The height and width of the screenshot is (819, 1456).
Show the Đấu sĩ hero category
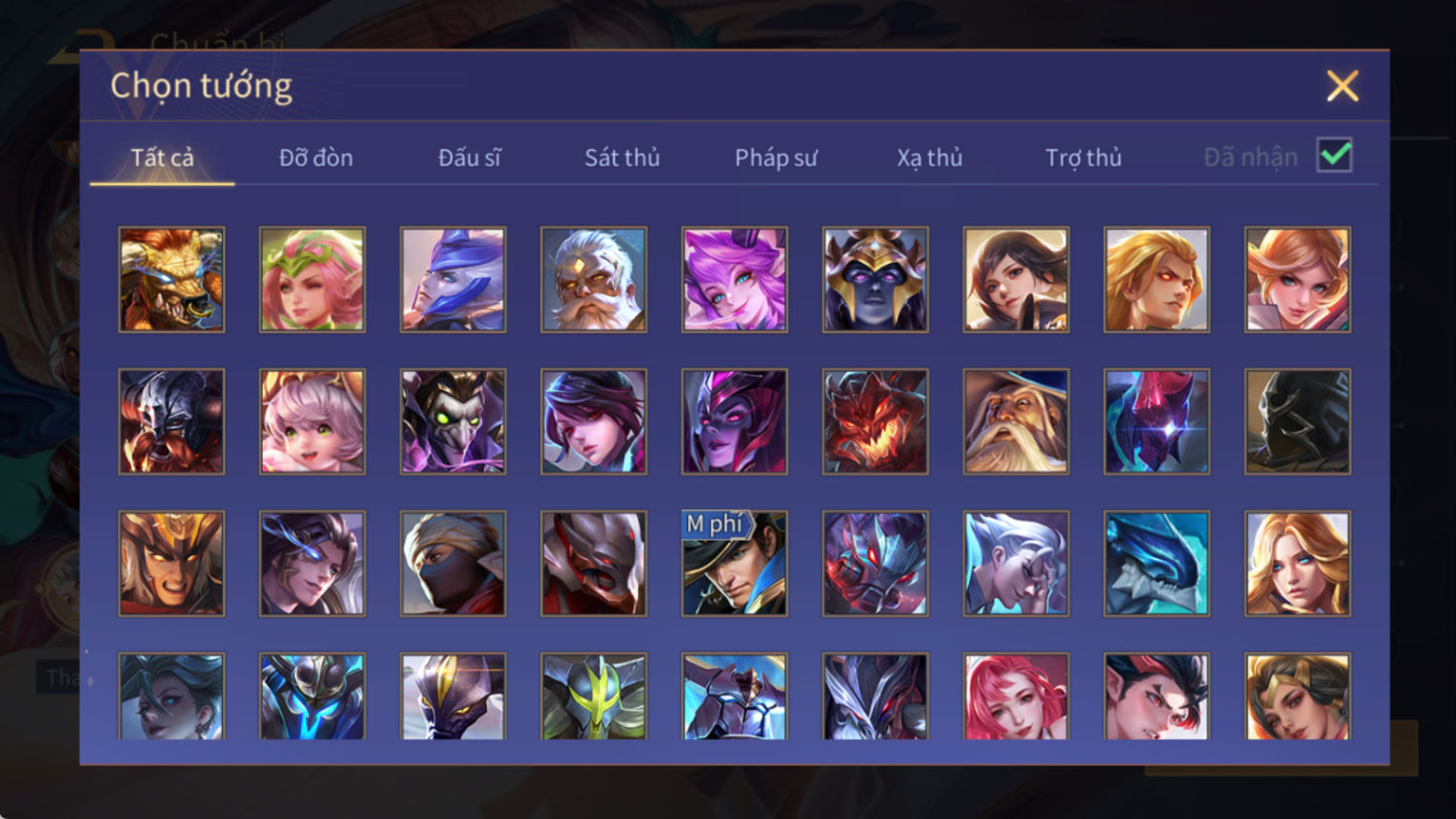point(469,157)
